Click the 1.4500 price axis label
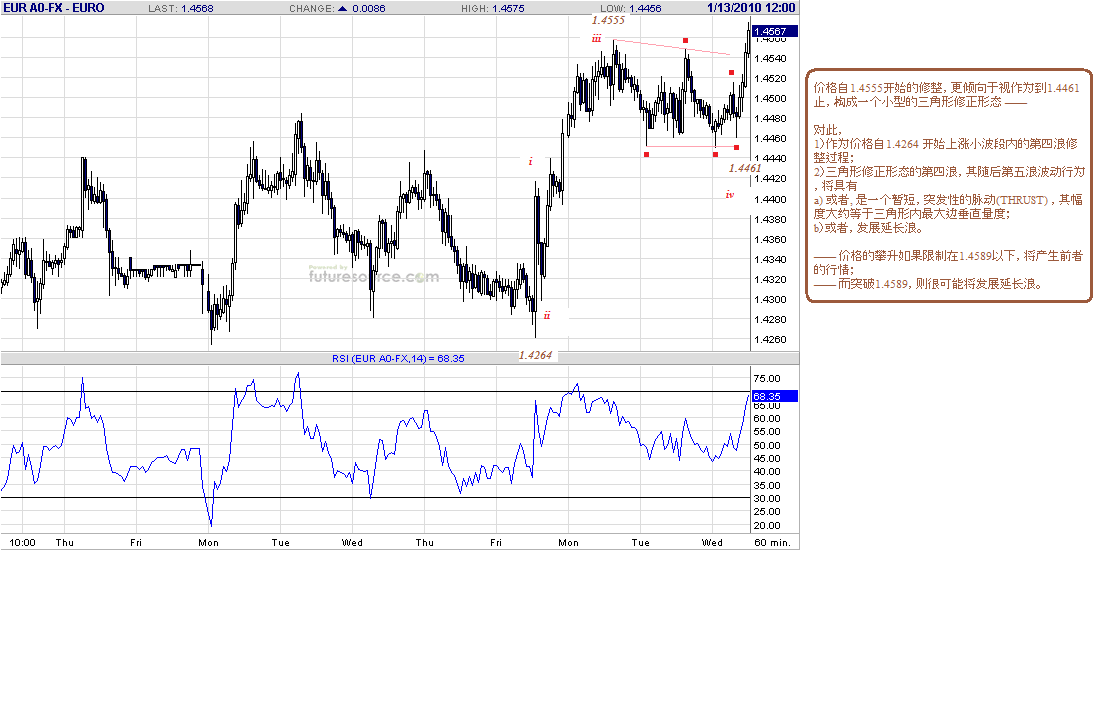Image resolution: width=1099 pixels, height=712 pixels. click(x=771, y=99)
